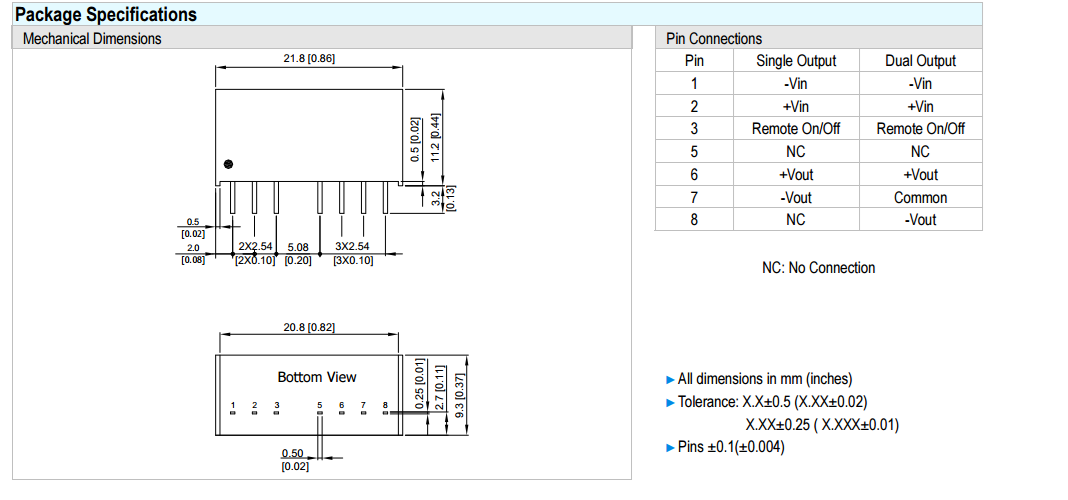Image resolution: width=1068 pixels, height=500 pixels.
Task: Click the pin 5 pad in Bottom View
Action: 320,413
